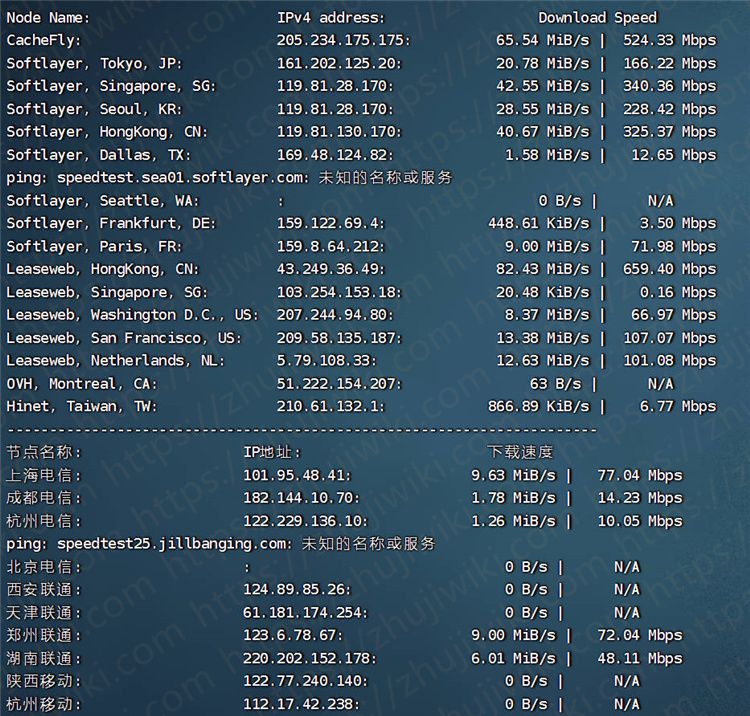Select IP 51.222.154.207
This screenshot has width=750, height=716.
pyautogui.click(x=339, y=384)
